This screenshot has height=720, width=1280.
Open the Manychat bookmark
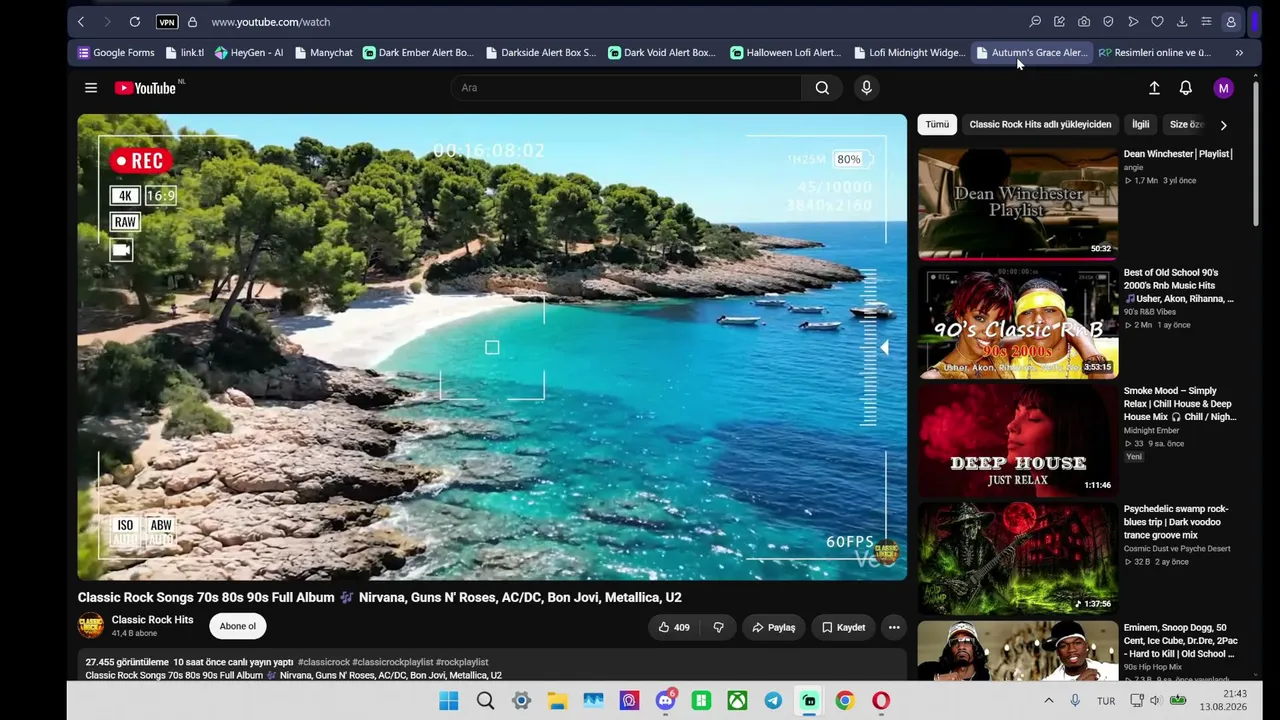pyautogui.click(x=324, y=53)
